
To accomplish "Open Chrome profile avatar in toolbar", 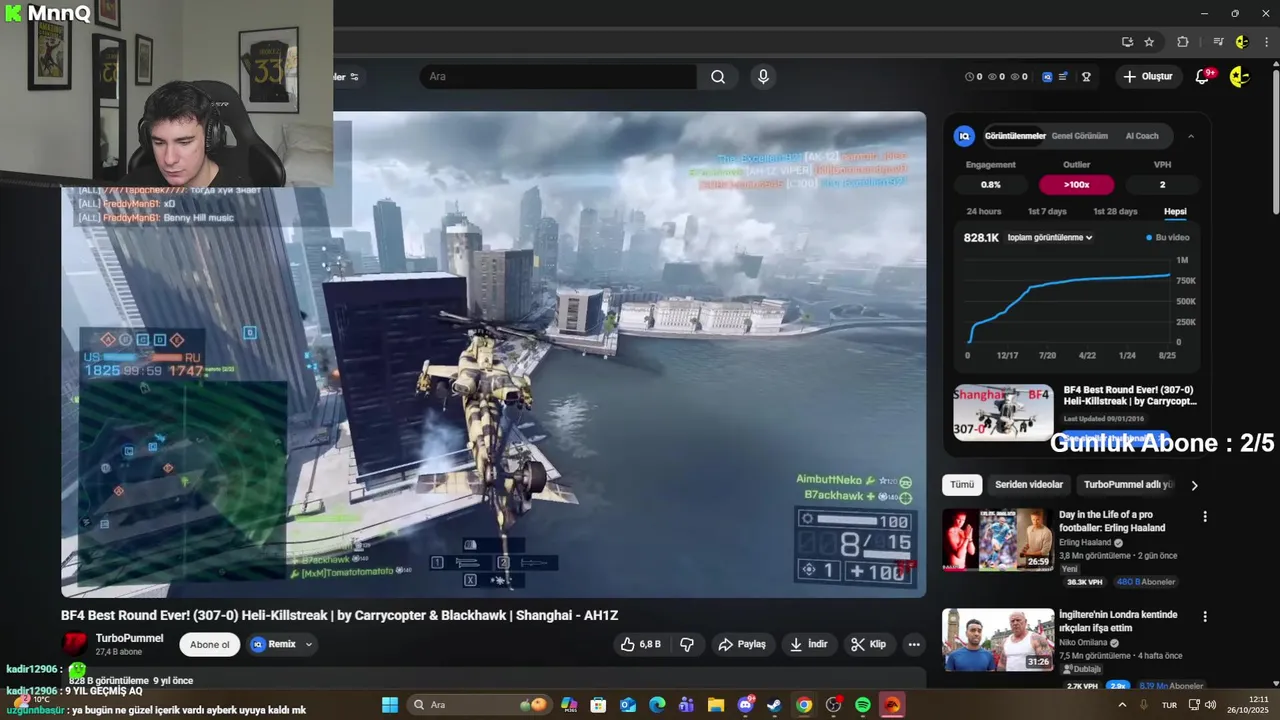I will pos(1241,42).
